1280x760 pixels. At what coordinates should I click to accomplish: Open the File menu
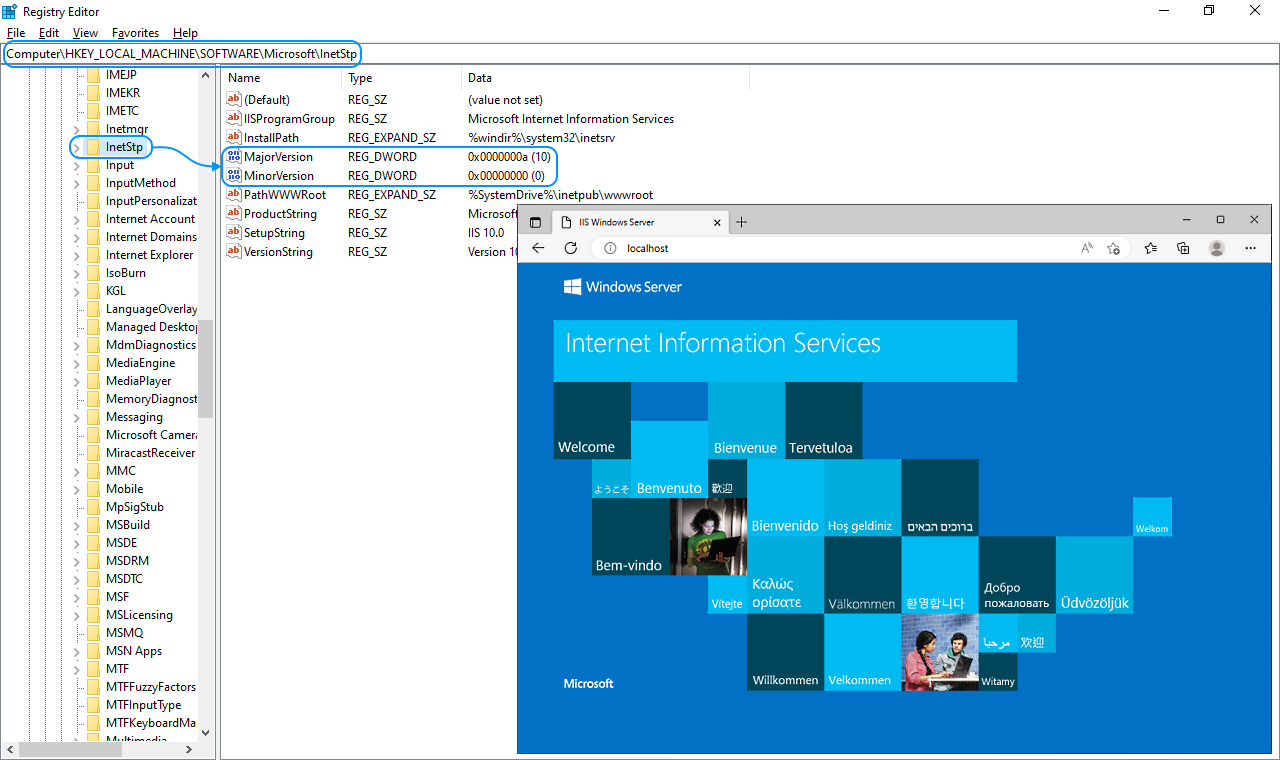point(16,33)
